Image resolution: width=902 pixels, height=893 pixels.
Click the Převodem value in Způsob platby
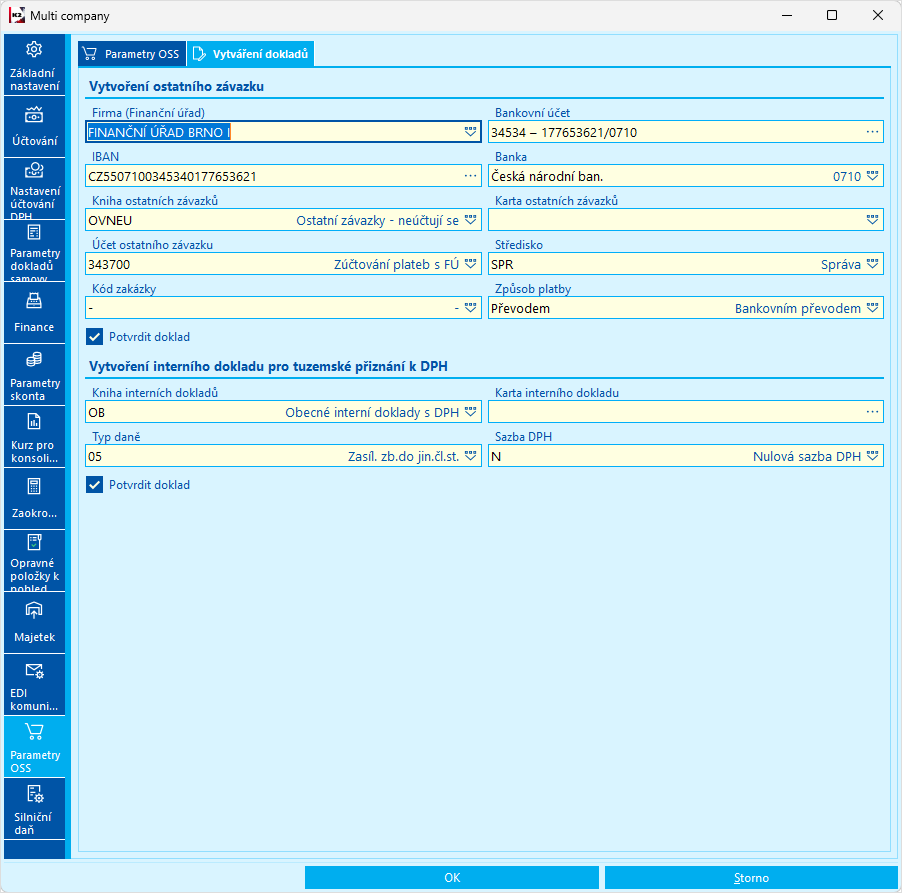(x=520, y=309)
